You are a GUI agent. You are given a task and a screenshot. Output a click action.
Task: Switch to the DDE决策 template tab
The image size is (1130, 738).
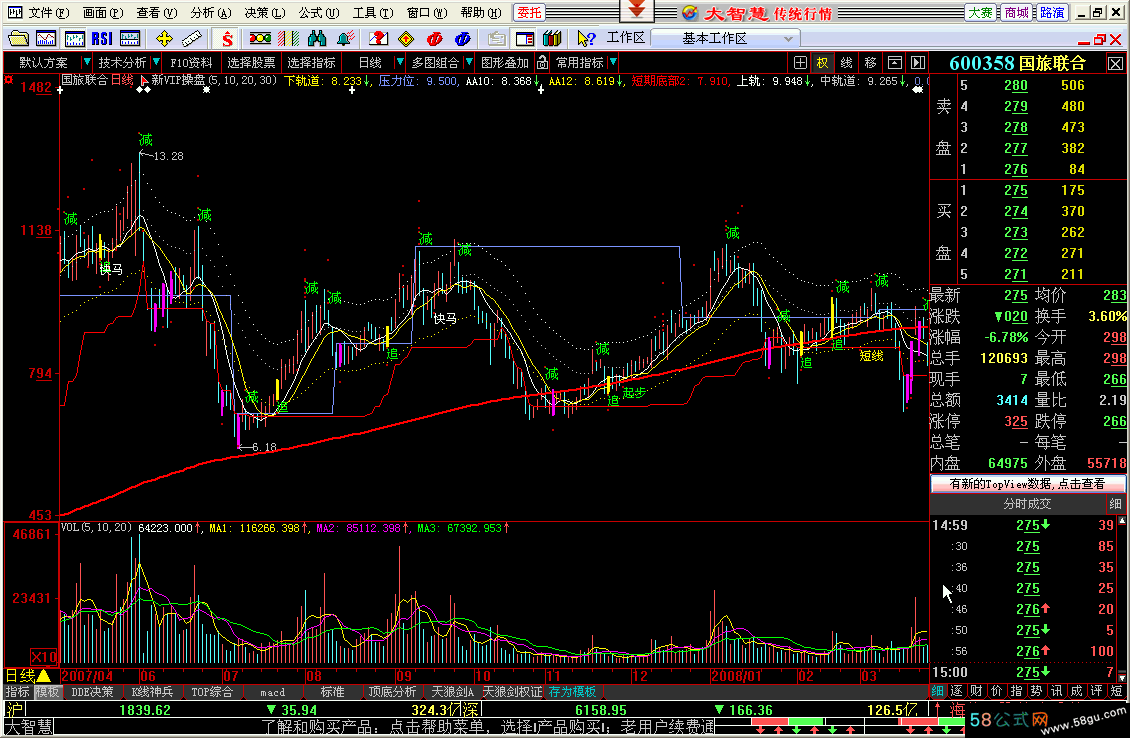coord(92,692)
